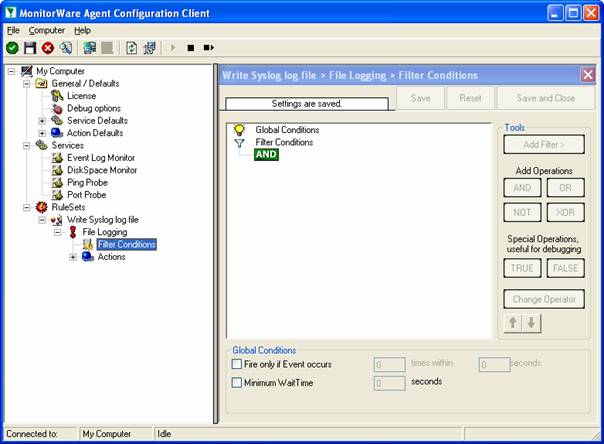Image resolution: width=604 pixels, height=444 pixels.
Task: Click the Stop service square icon
Action: click(x=191, y=48)
